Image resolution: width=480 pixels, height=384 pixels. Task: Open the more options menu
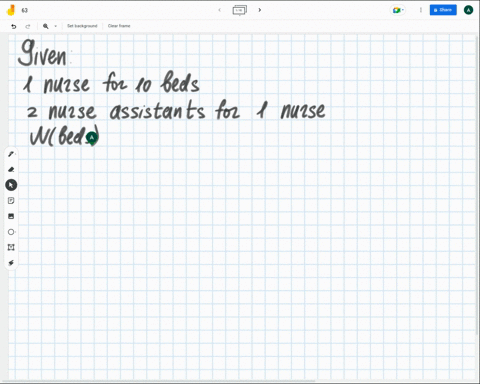[421, 10]
